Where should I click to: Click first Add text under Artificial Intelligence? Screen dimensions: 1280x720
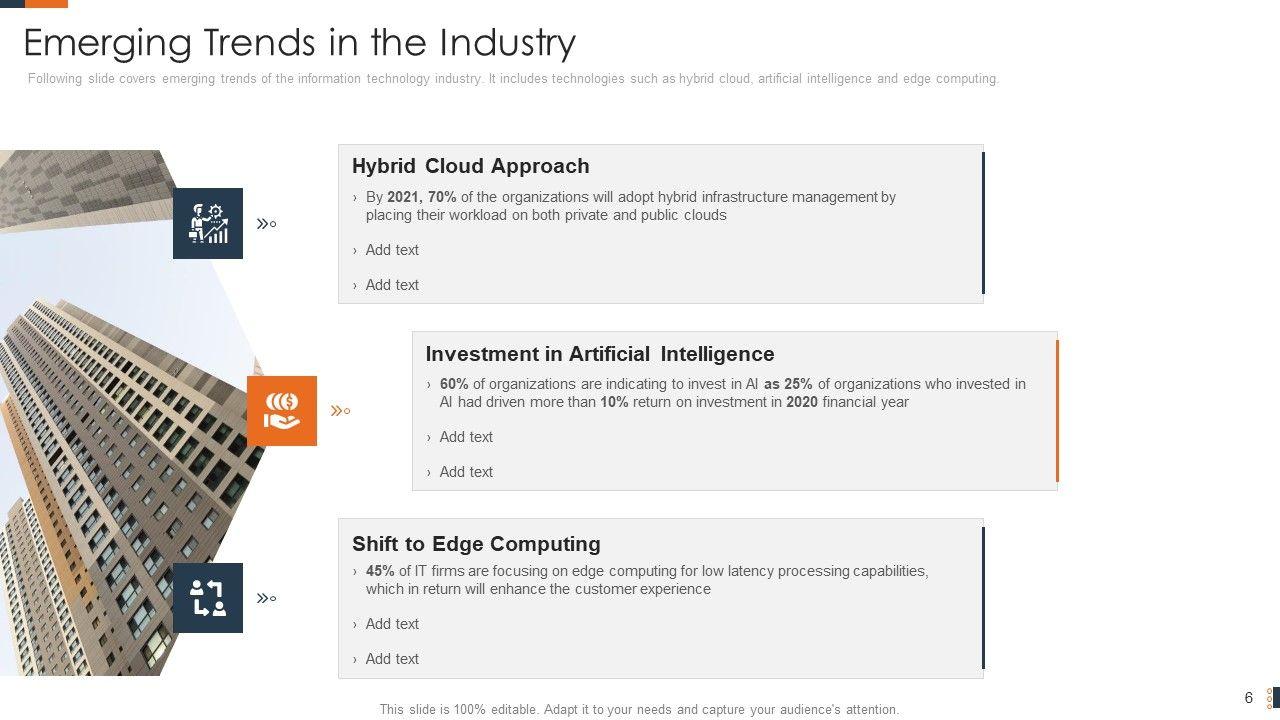(x=466, y=437)
